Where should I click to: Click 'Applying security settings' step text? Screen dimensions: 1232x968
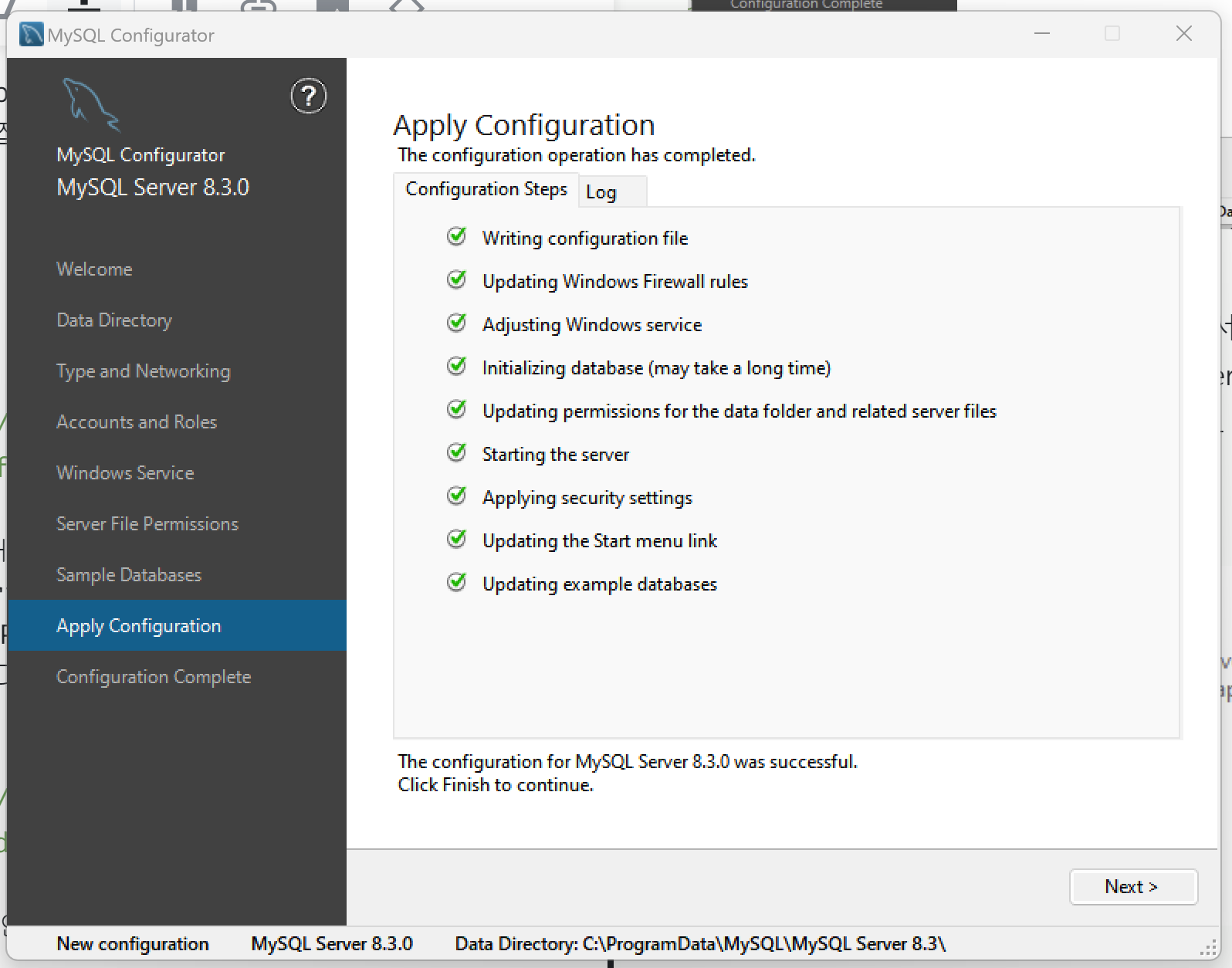(x=587, y=498)
